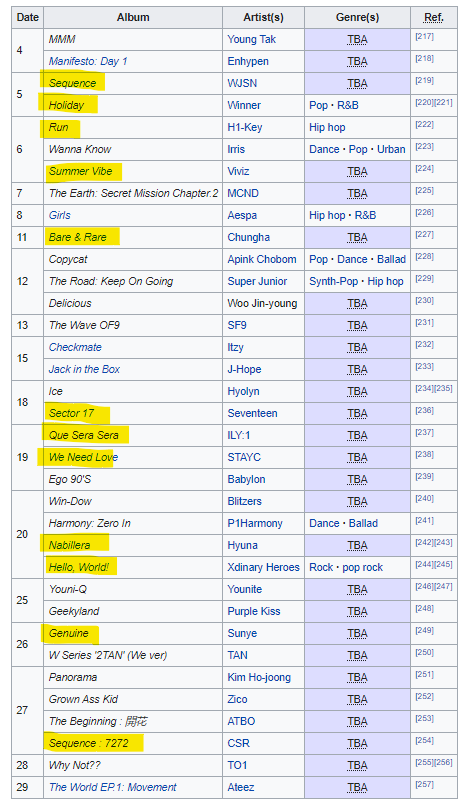Click the J-Hope artist link
This screenshot has height=802, width=465.
point(245,369)
